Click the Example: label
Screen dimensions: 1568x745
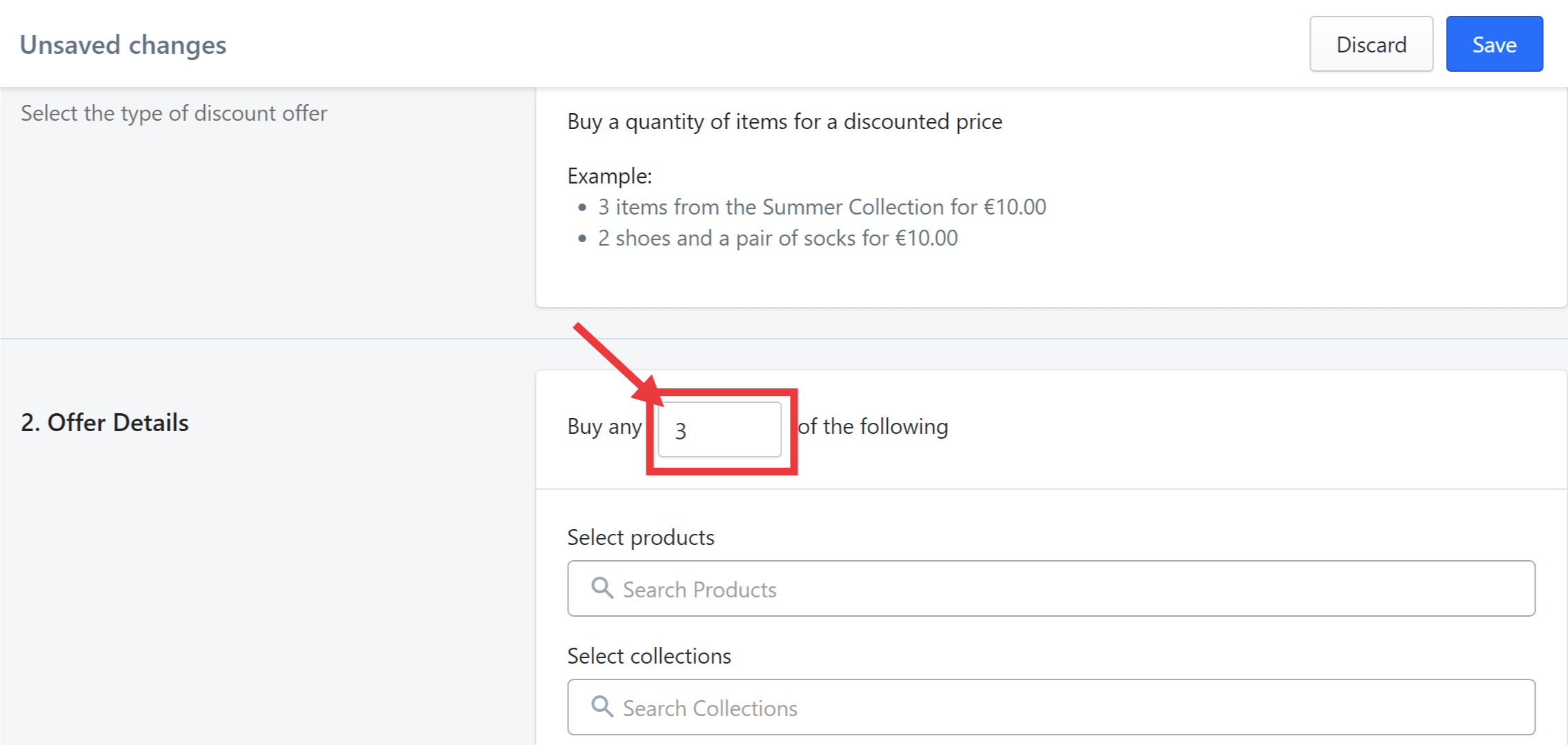point(609,176)
